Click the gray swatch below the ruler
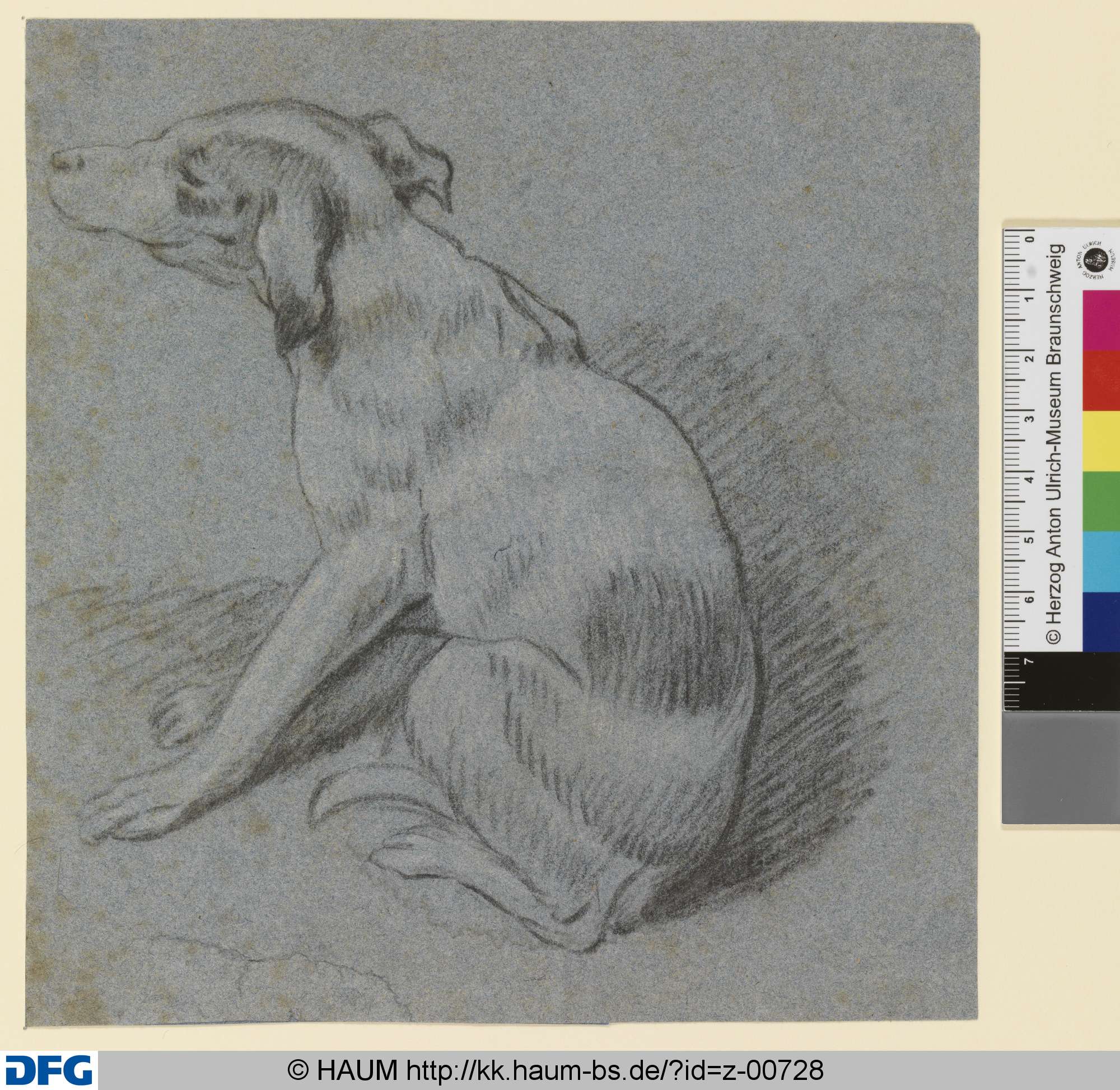Viewport: 1120px width, 1090px height. [x=1061, y=768]
